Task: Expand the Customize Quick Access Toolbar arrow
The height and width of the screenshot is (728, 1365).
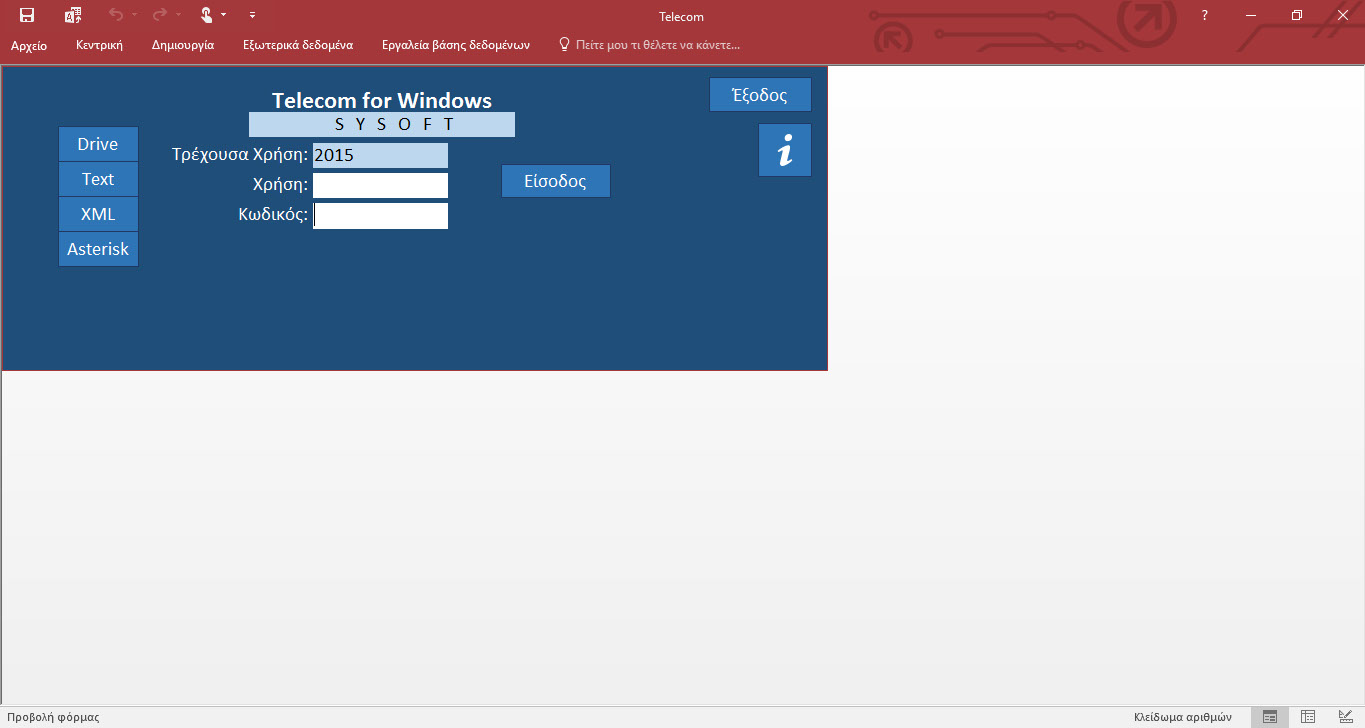Action: click(x=252, y=15)
